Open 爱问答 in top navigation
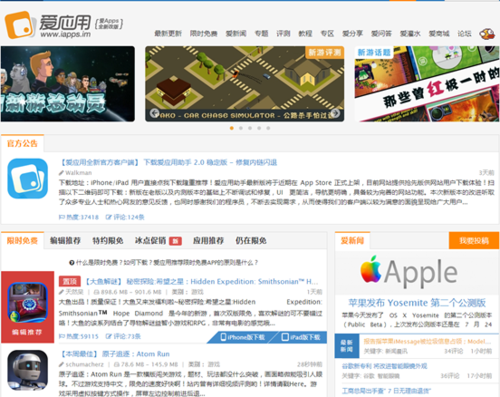 pos(381,33)
